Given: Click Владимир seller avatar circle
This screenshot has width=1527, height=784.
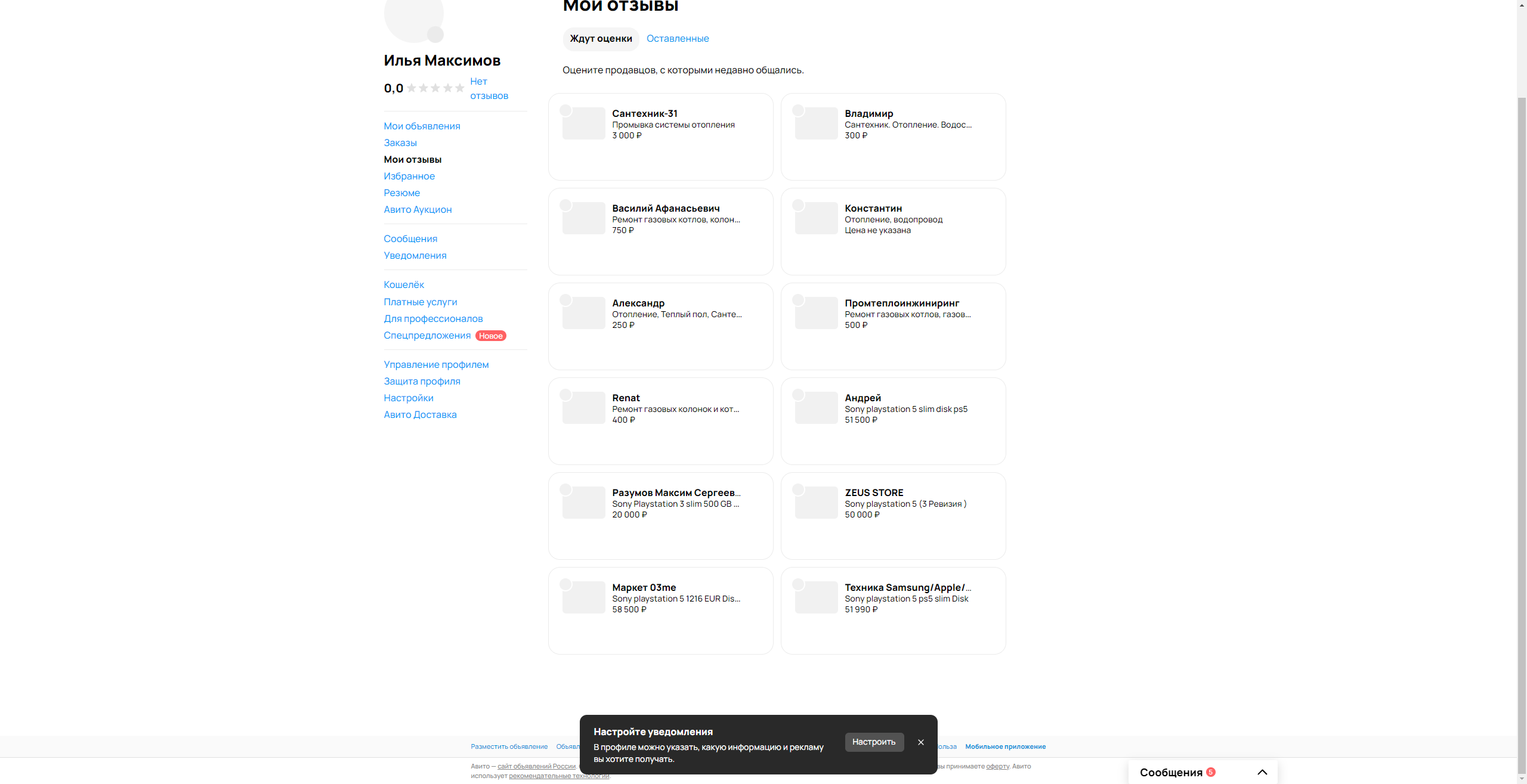Looking at the screenshot, I should (798, 110).
